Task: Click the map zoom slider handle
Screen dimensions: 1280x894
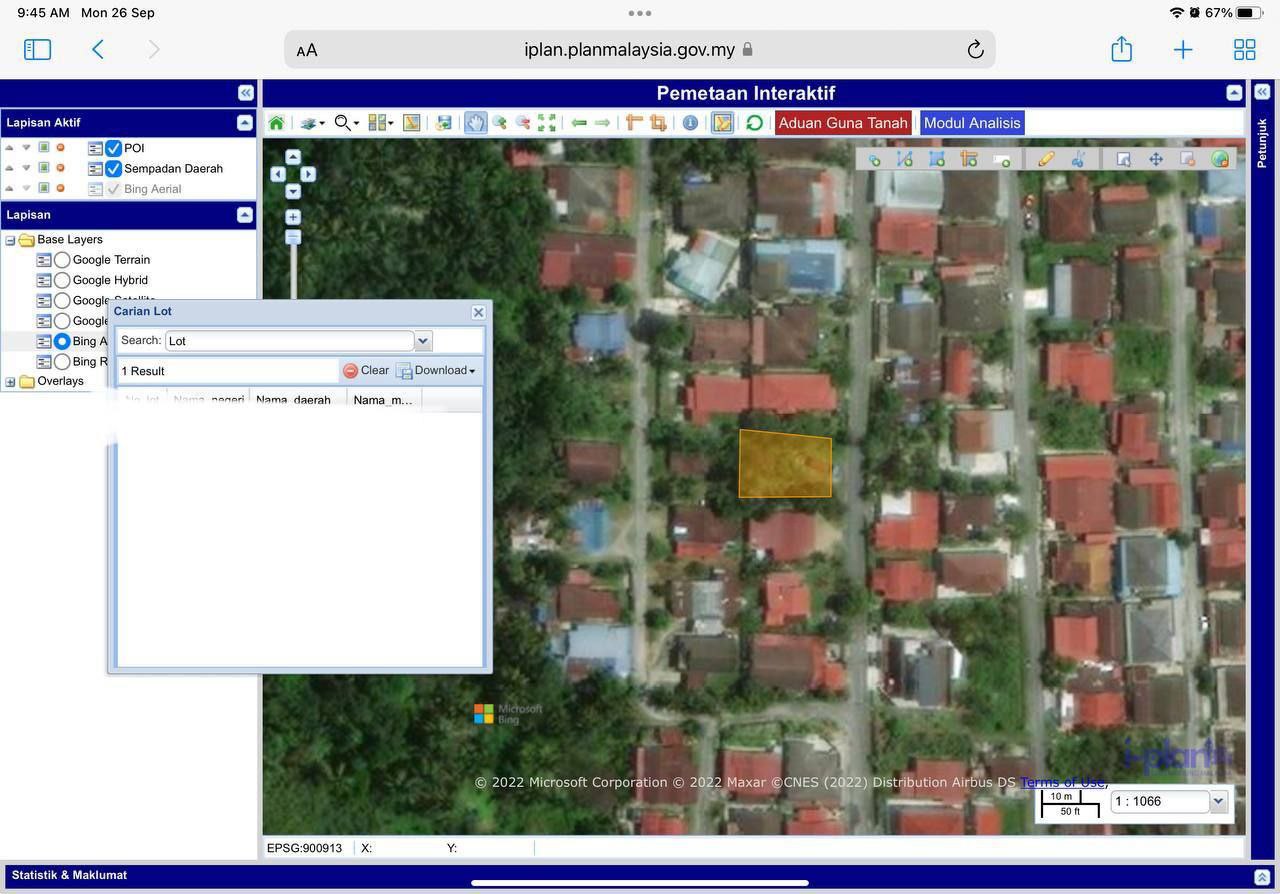Action: tap(293, 237)
